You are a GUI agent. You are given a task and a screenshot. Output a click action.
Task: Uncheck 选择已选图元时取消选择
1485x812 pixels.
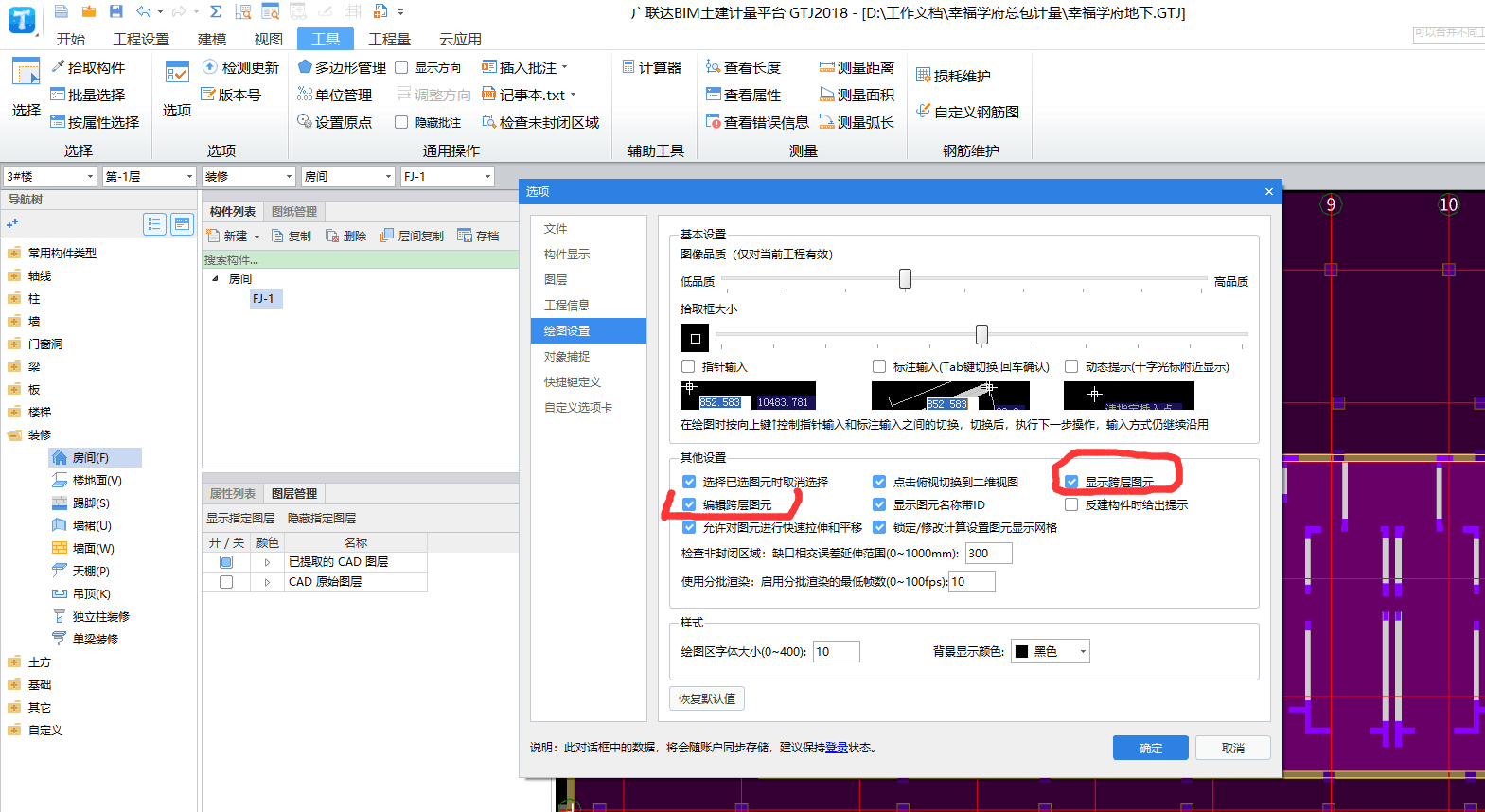tap(689, 482)
